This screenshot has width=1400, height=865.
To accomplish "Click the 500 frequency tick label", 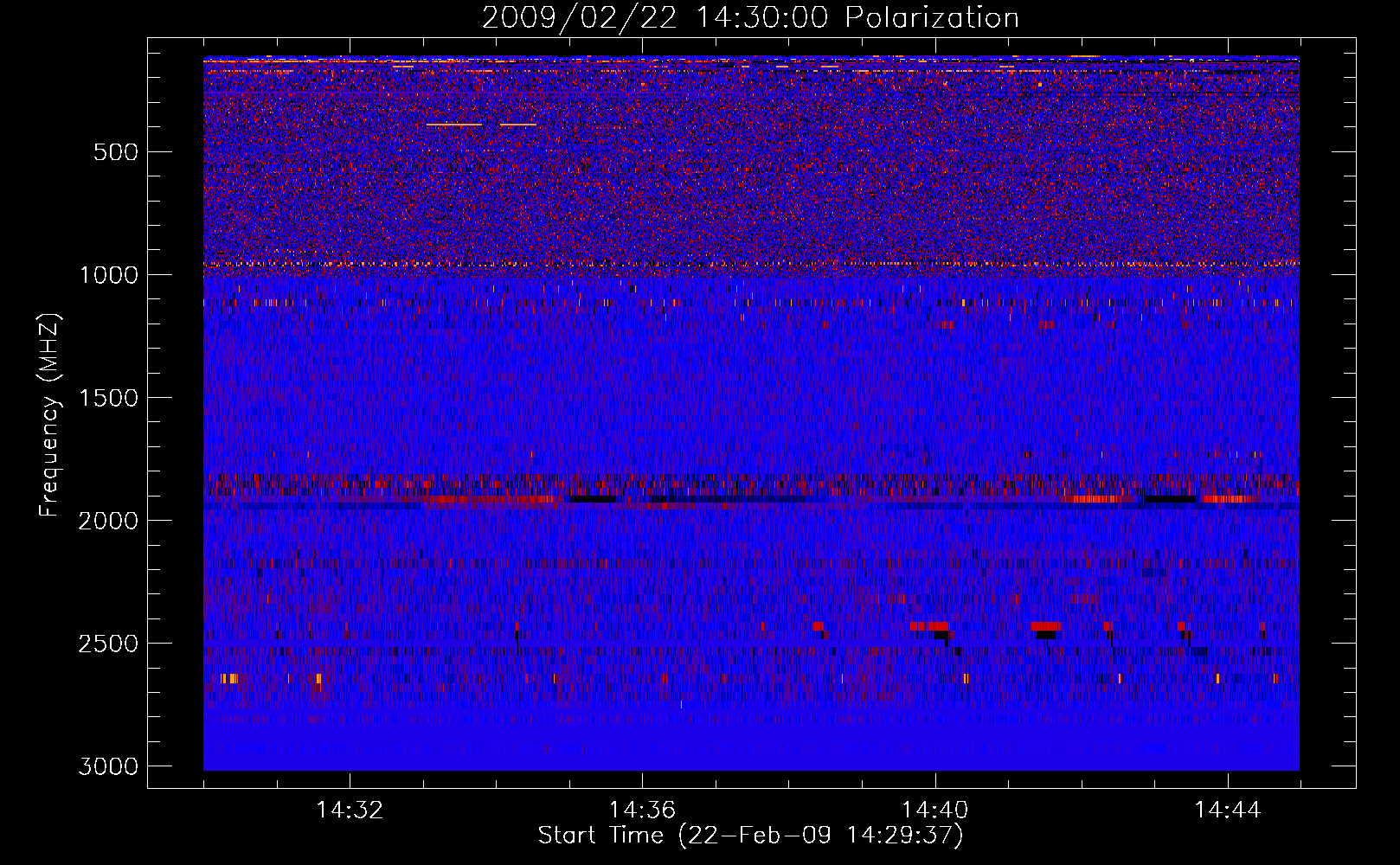I will coord(115,152).
